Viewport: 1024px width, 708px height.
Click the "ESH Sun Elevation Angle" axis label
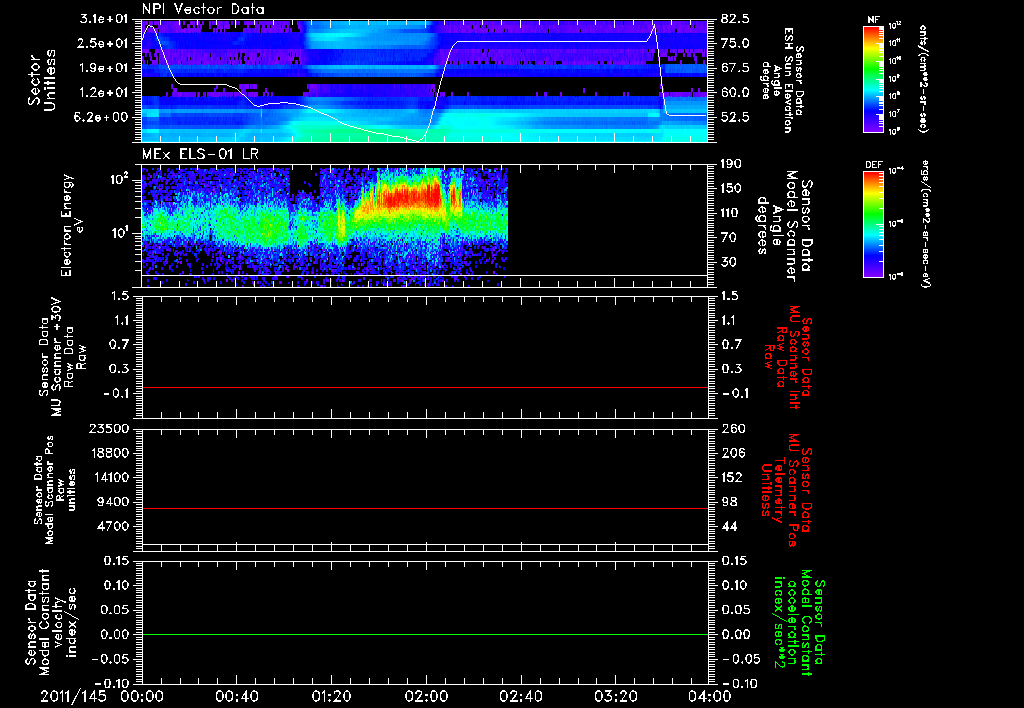(783, 80)
